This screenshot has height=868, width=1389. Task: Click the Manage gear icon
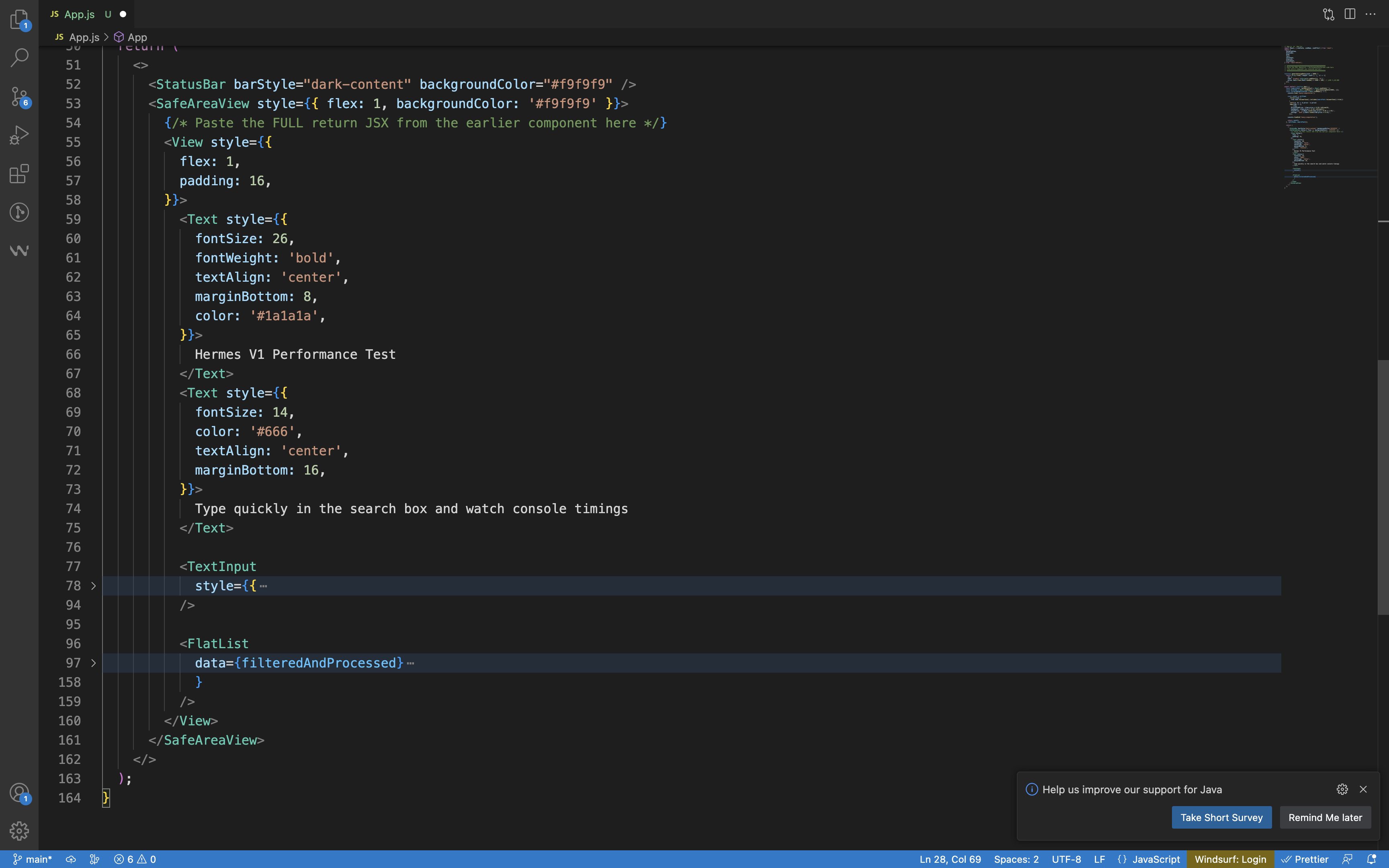[x=19, y=831]
